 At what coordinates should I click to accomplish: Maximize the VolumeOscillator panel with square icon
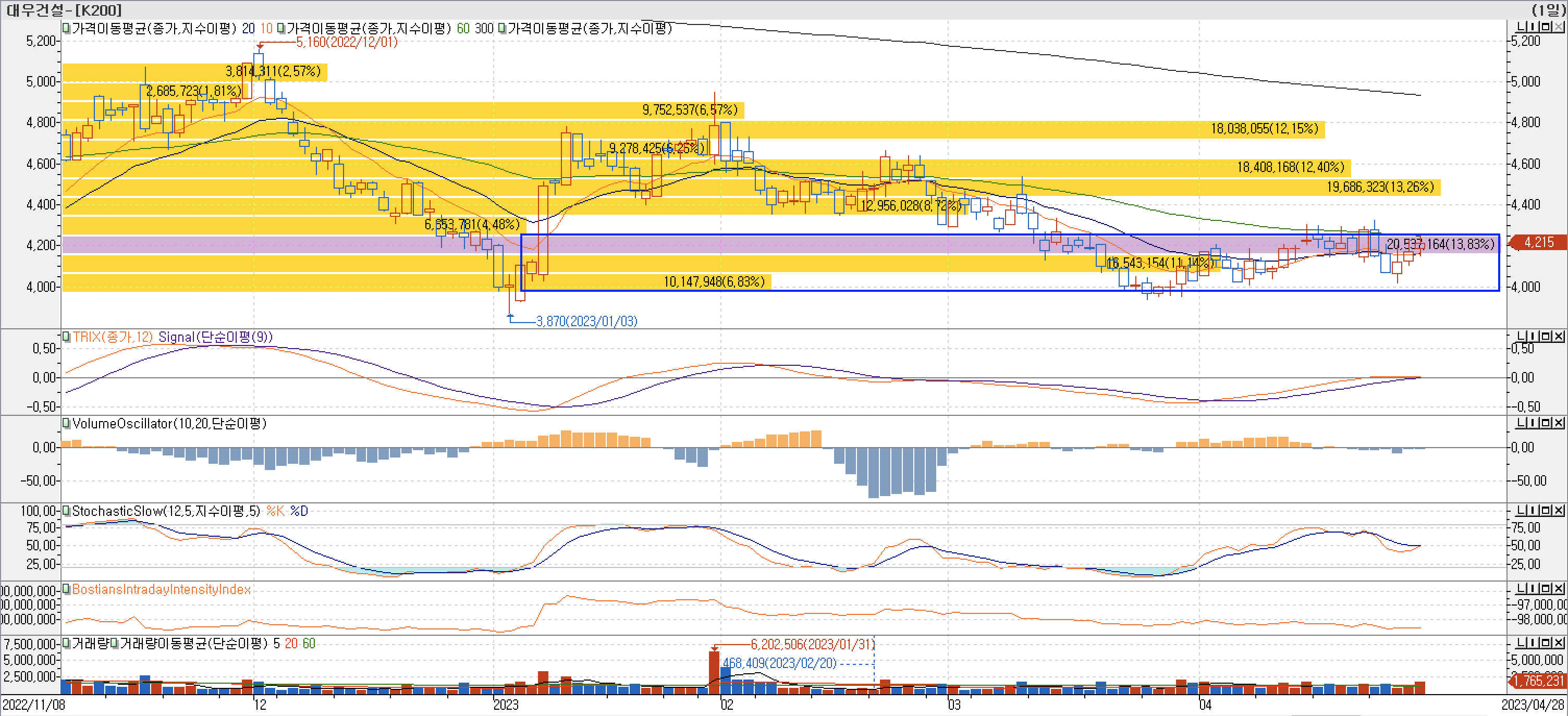(1547, 423)
